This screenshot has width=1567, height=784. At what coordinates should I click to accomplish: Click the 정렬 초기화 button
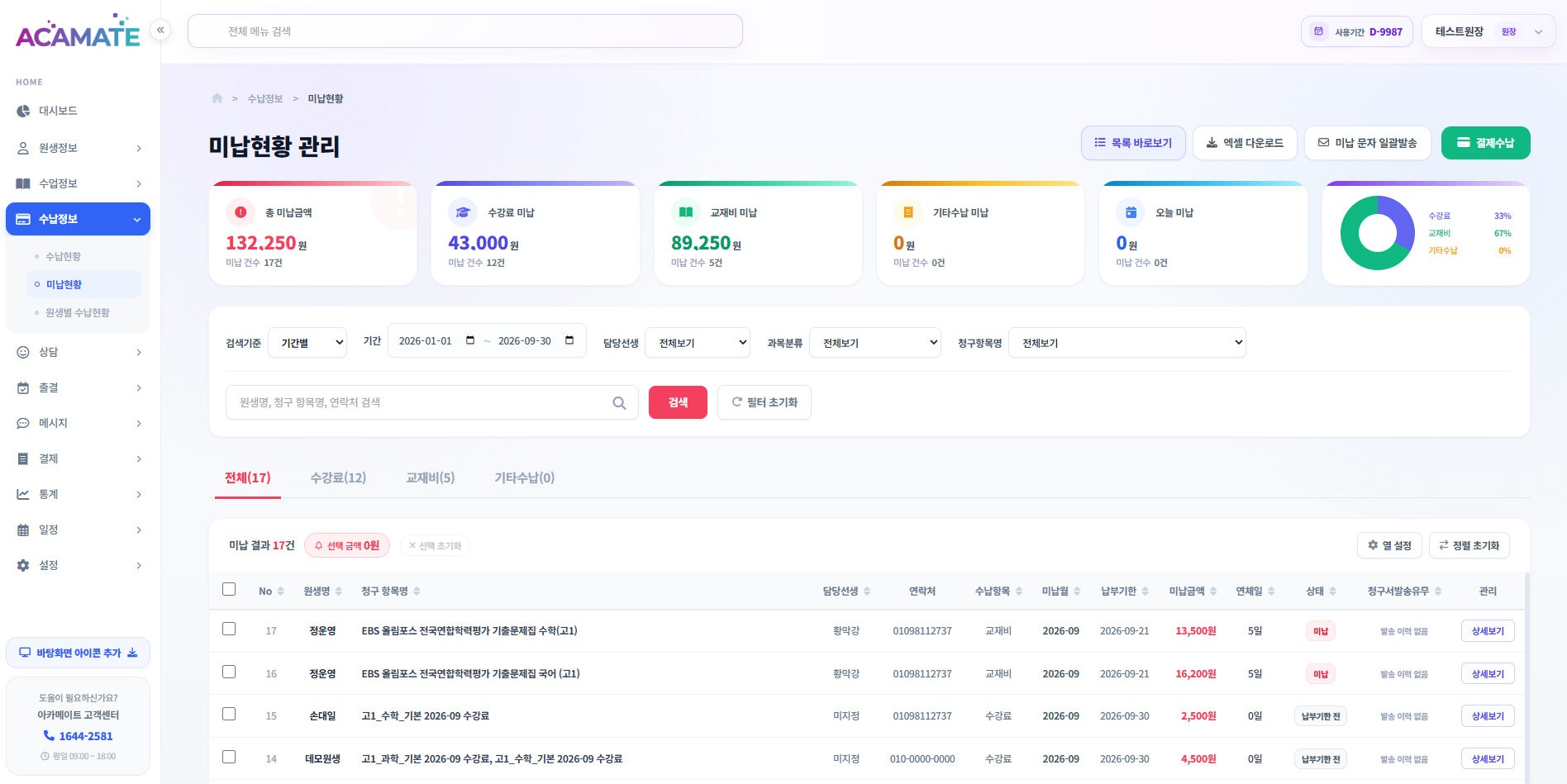pos(1469,545)
